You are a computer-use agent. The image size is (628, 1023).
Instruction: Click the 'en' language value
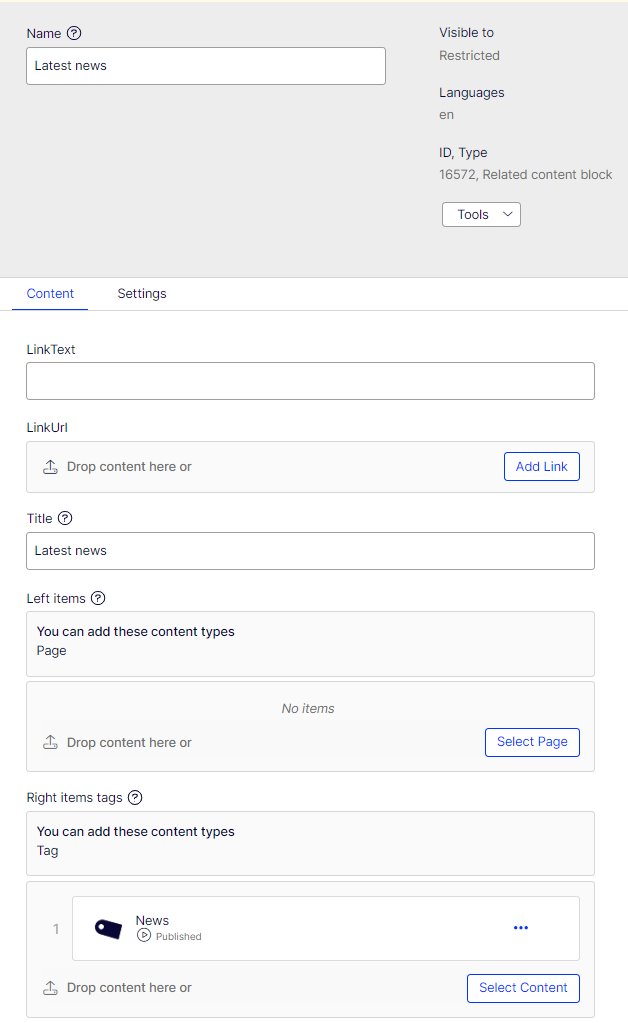tap(446, 115)
